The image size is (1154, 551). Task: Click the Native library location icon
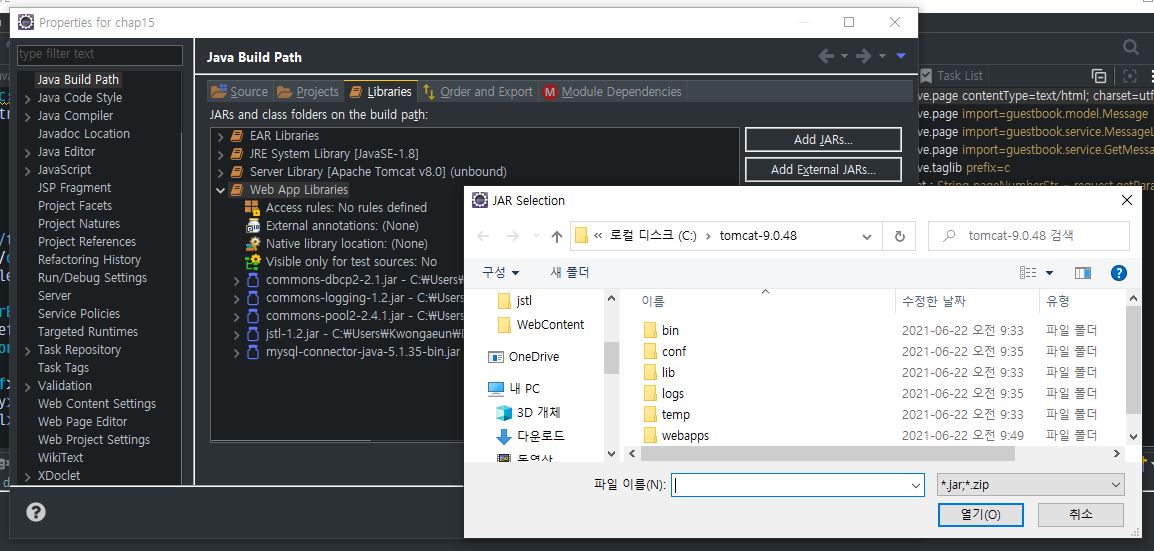(252, 243)
